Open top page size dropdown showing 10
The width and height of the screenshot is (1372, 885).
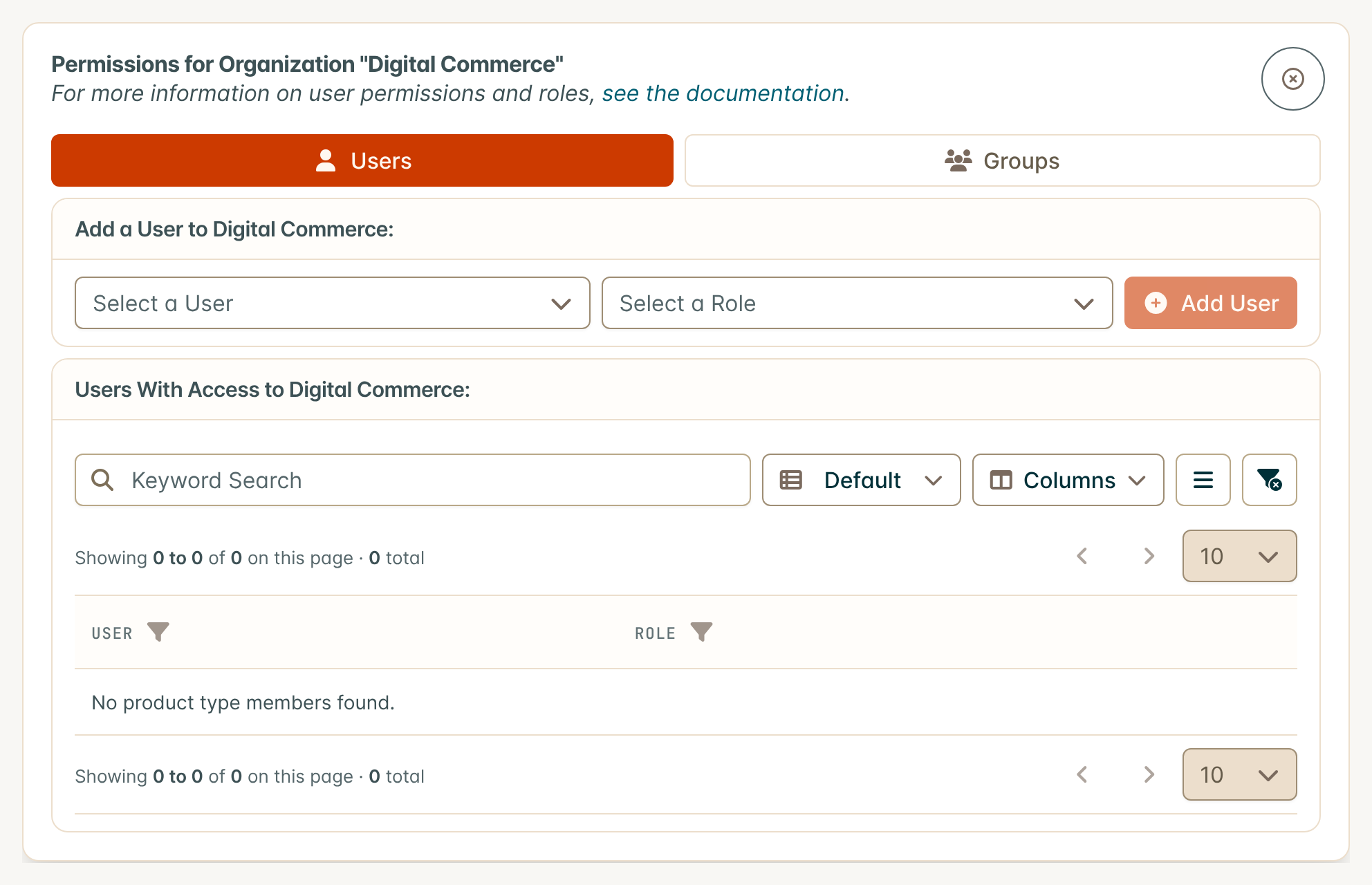coord(1239,556)
